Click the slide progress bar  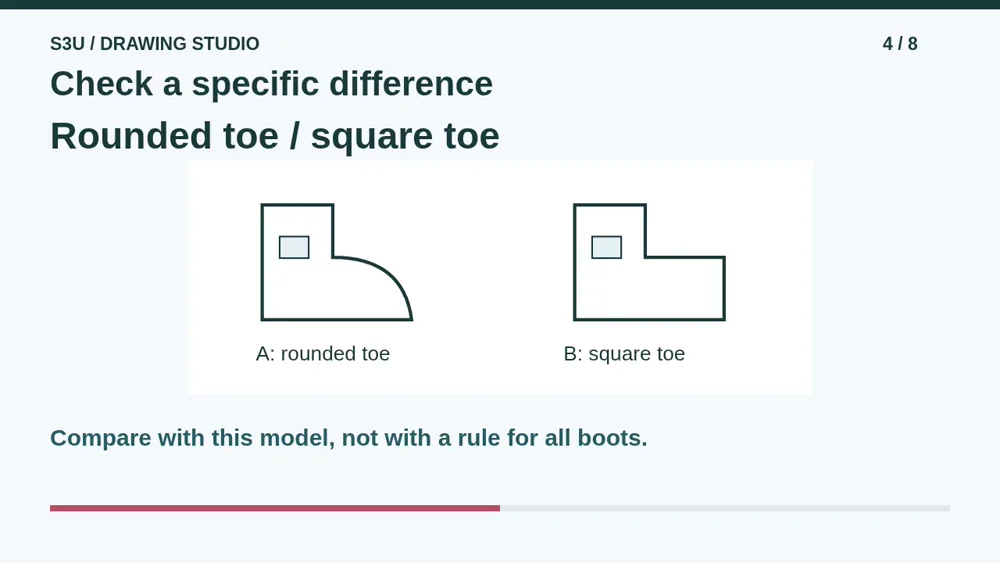tap(500, 508)
